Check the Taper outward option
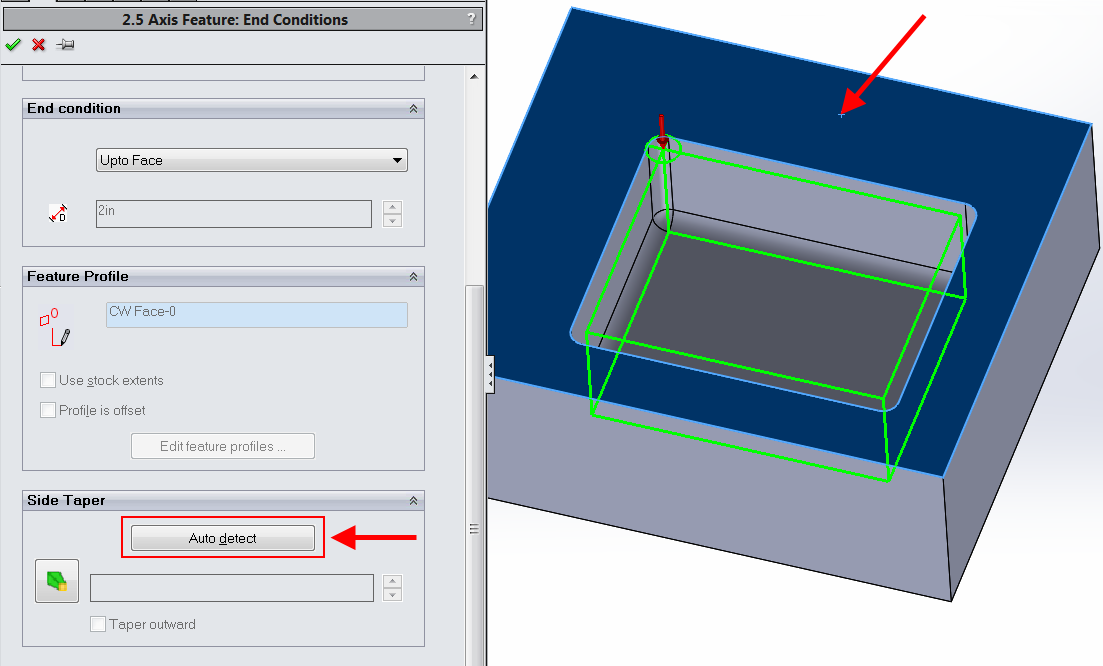1103x666 pixels. point(98,624)
